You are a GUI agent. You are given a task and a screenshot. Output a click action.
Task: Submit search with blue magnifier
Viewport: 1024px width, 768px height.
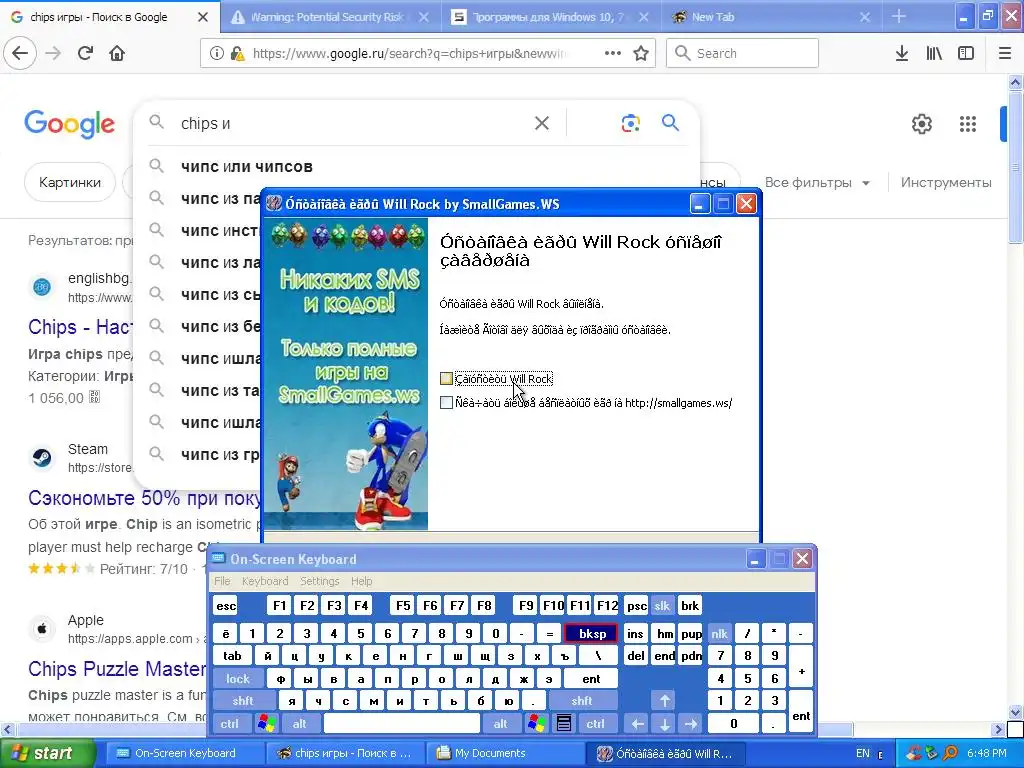point(670,122)
